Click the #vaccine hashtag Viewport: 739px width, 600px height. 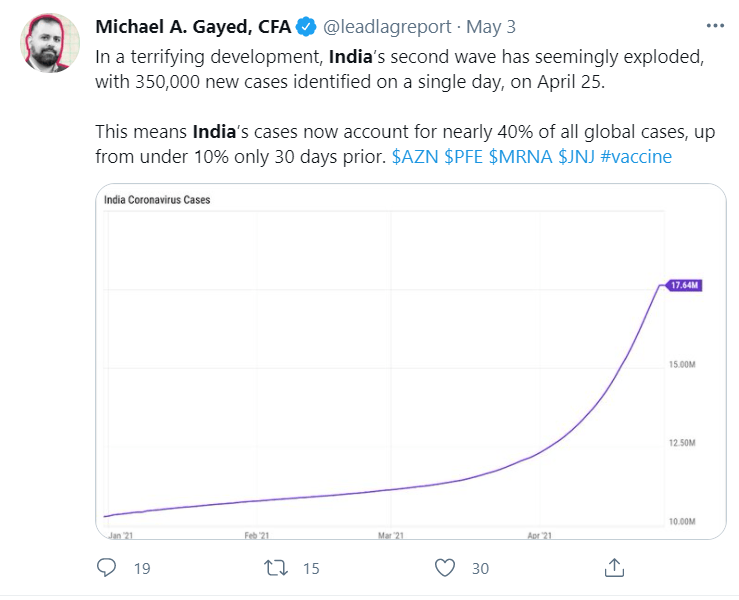tap(636, 157)
